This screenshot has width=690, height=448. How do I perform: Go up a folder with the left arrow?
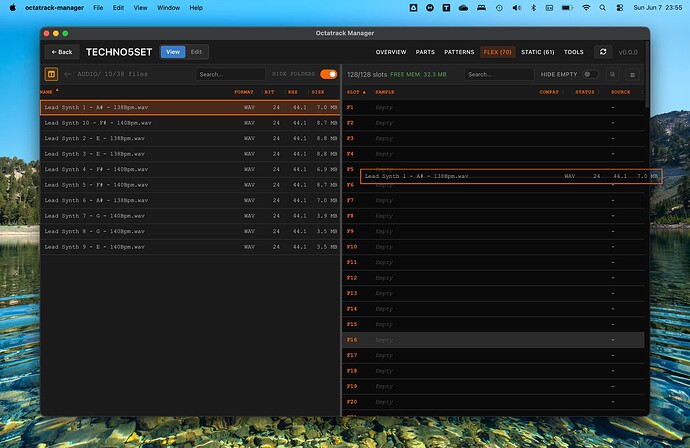68,74
